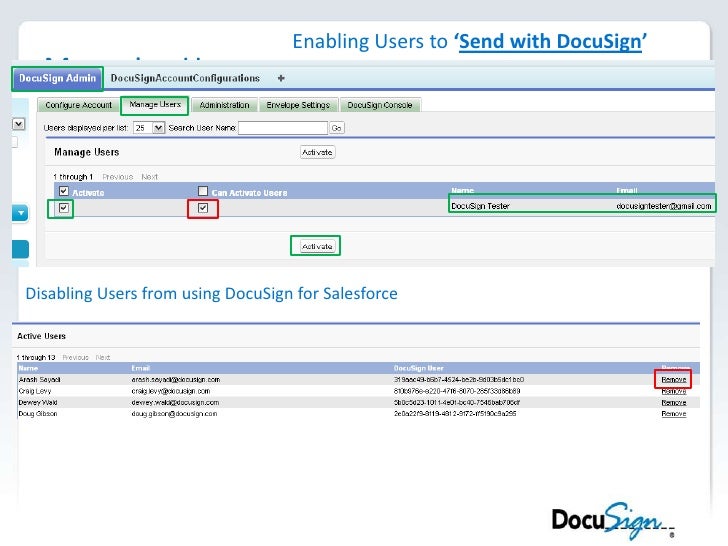Switch to DocuSignAccountConfigurations tab

point(185,78)
